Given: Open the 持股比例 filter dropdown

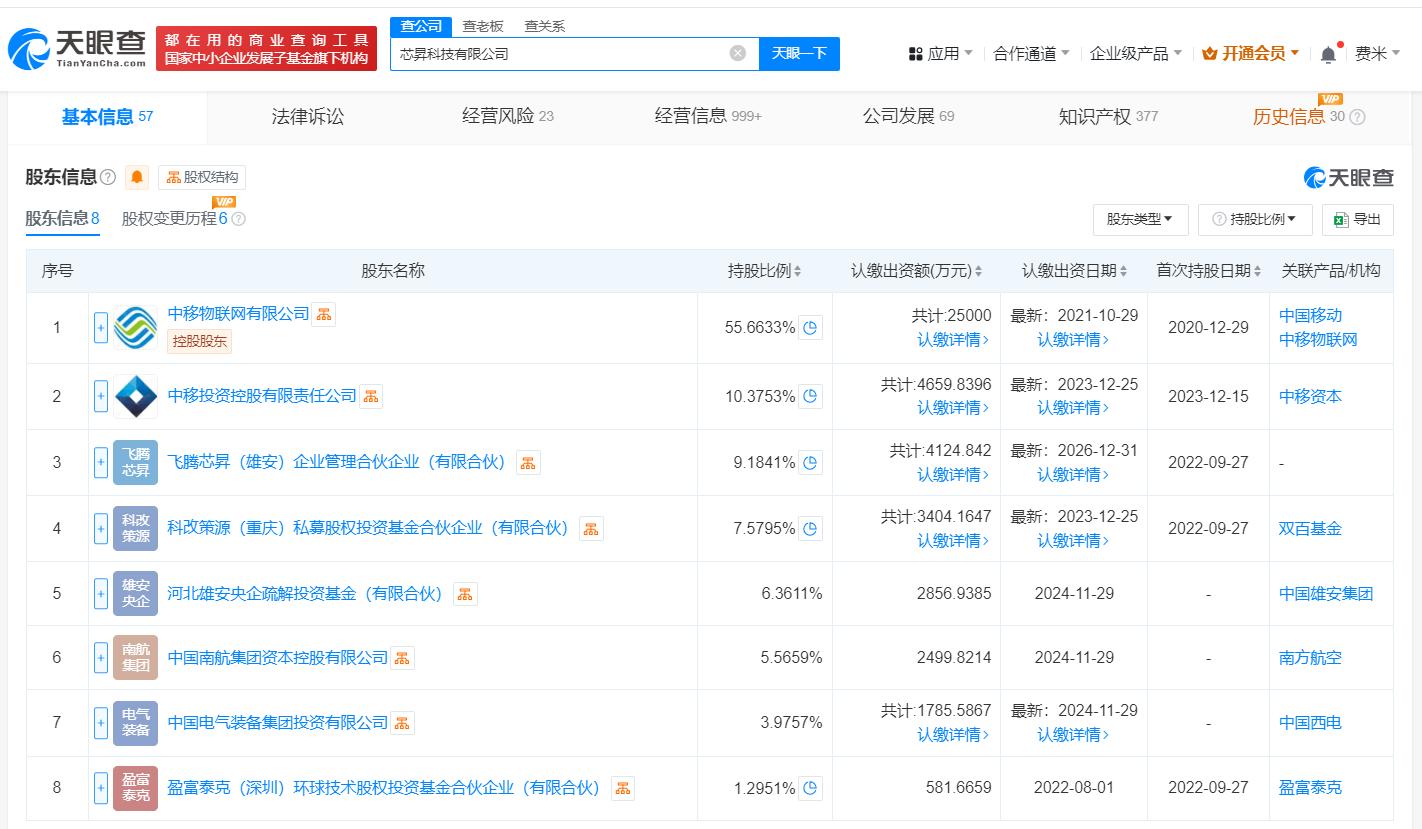Looking at the screenshot, I should (1255, 219).
